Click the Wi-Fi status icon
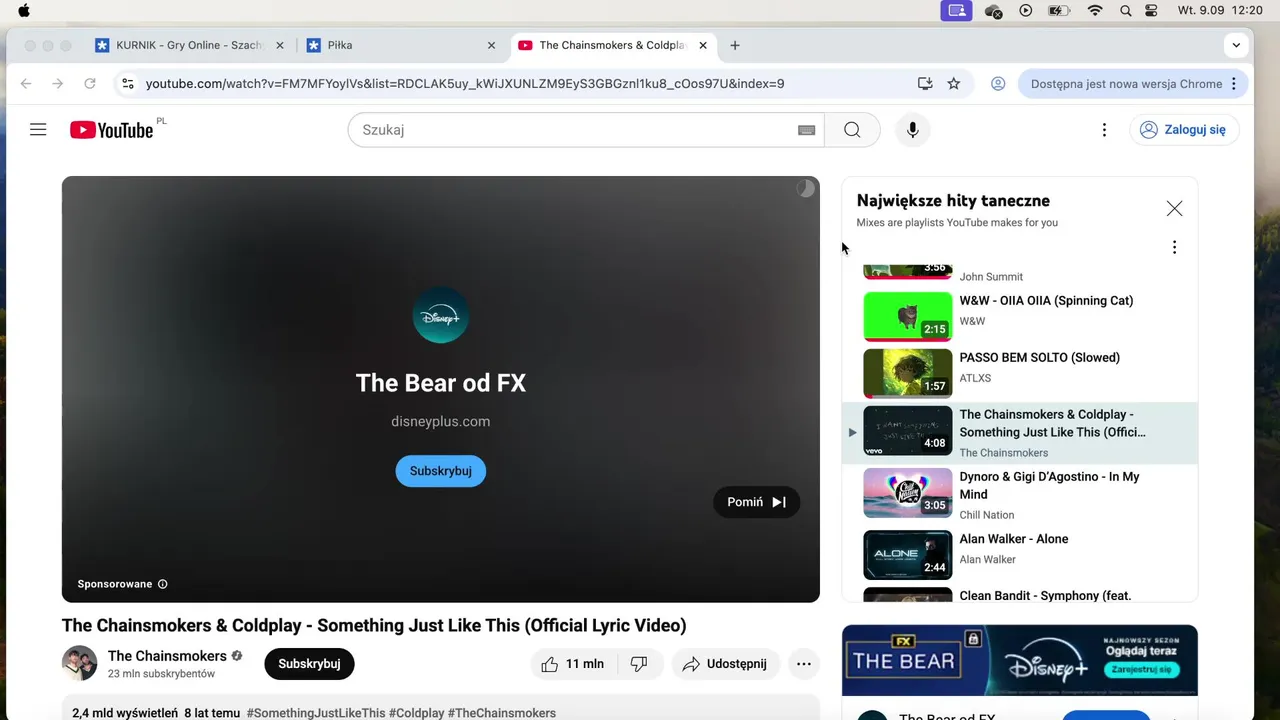 [1095, 11]
